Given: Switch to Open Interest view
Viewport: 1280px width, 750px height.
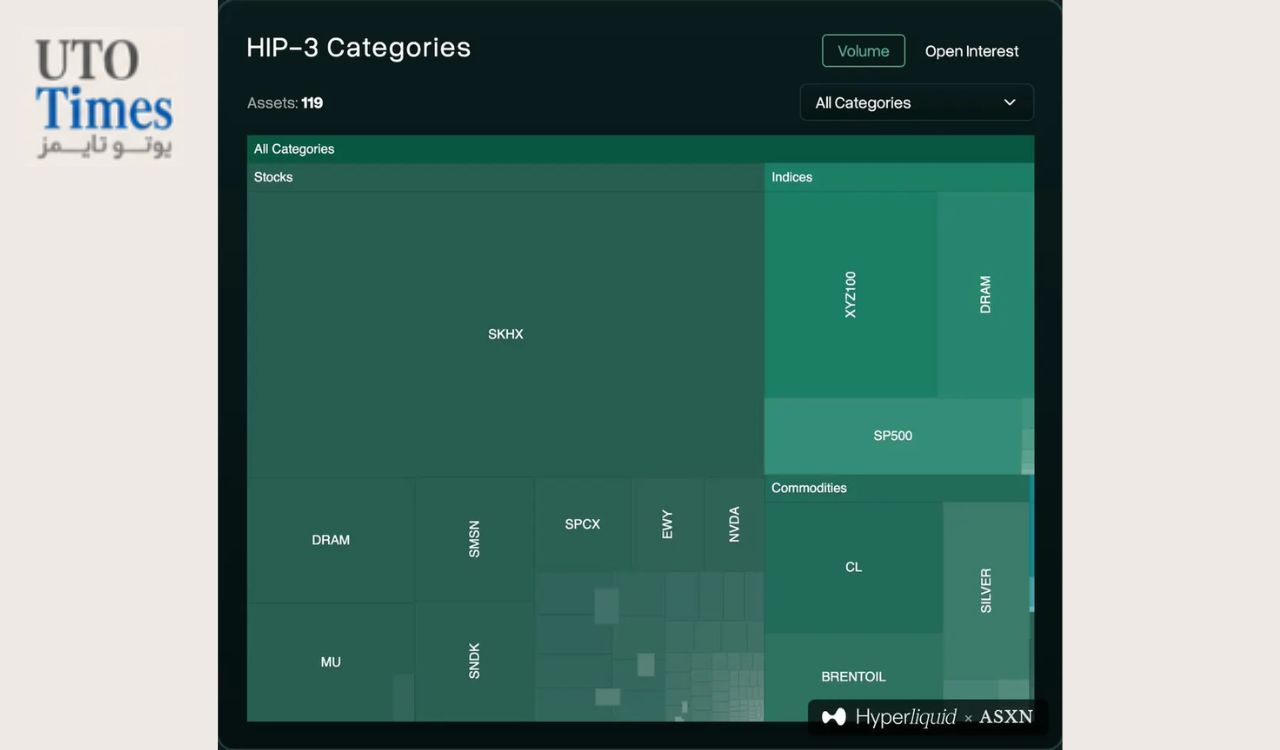Looking at the screenshot, I should 971,51.
